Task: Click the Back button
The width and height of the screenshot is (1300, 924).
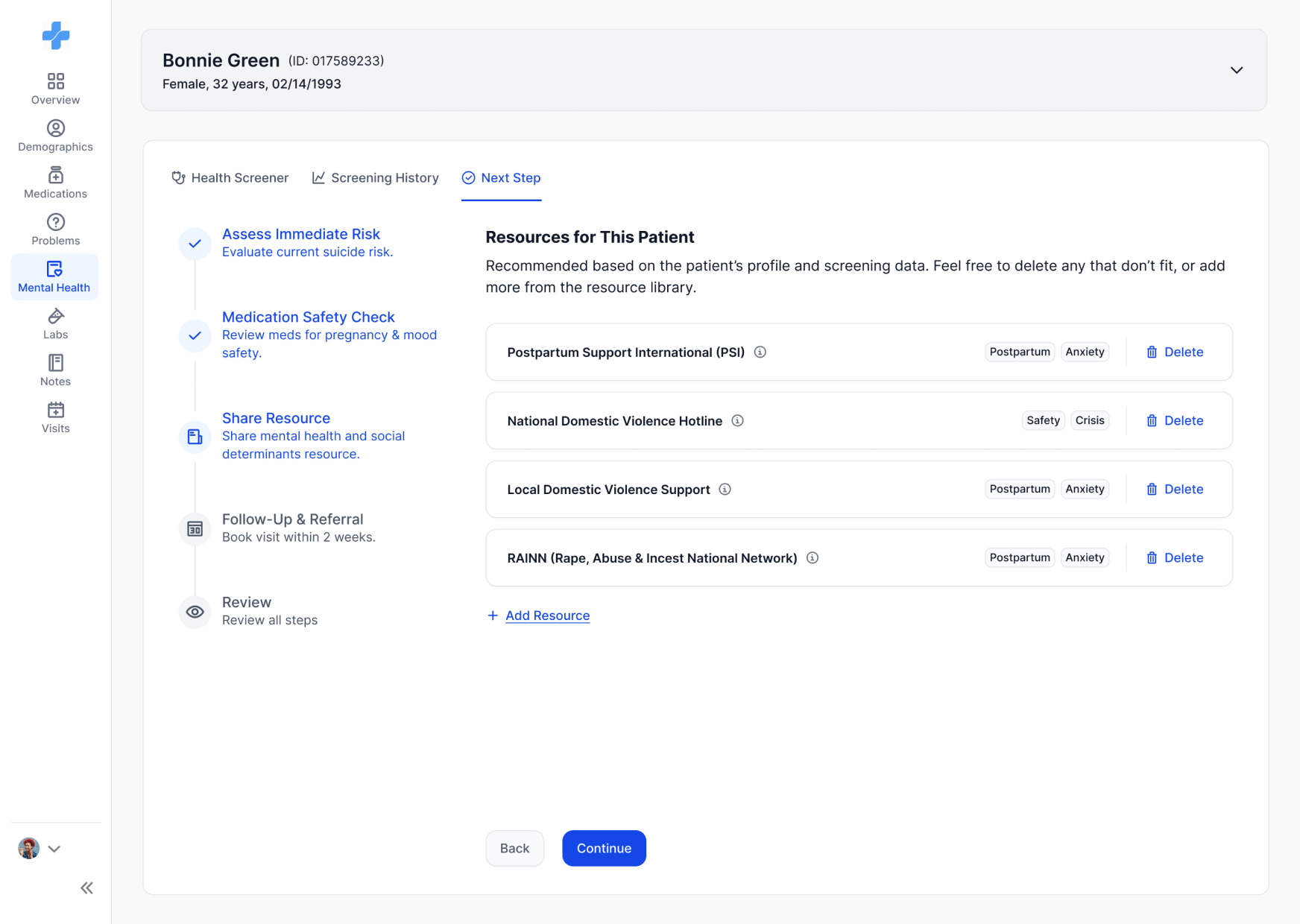Action: [x=514, y=848]
